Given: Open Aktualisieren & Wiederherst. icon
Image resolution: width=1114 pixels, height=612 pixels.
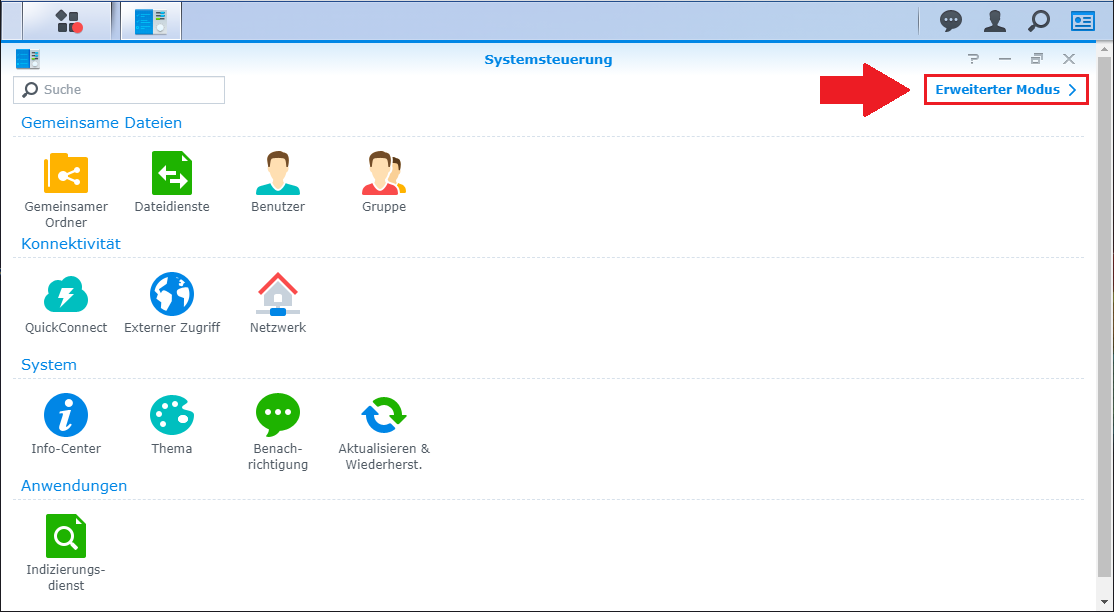Looking at the screenshot, I should pyautogui.click(x=384, y=415).
